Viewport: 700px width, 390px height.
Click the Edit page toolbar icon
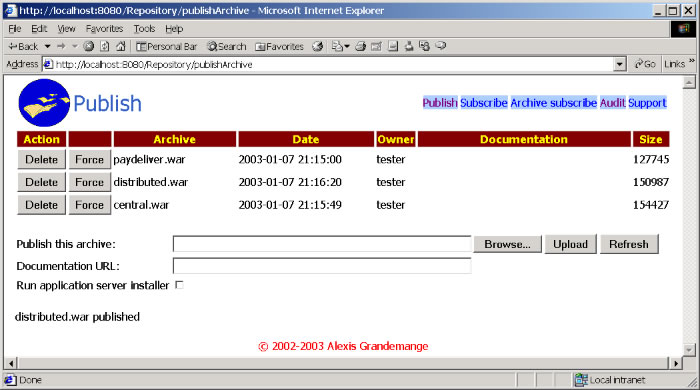[376, 46]
